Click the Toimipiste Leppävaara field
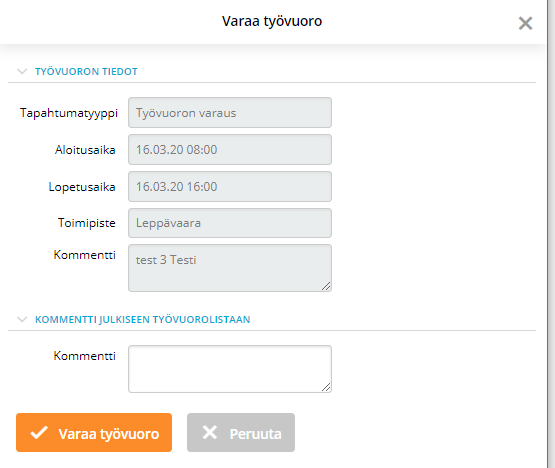This screenshot has width=555, height=468. [230, 223]
